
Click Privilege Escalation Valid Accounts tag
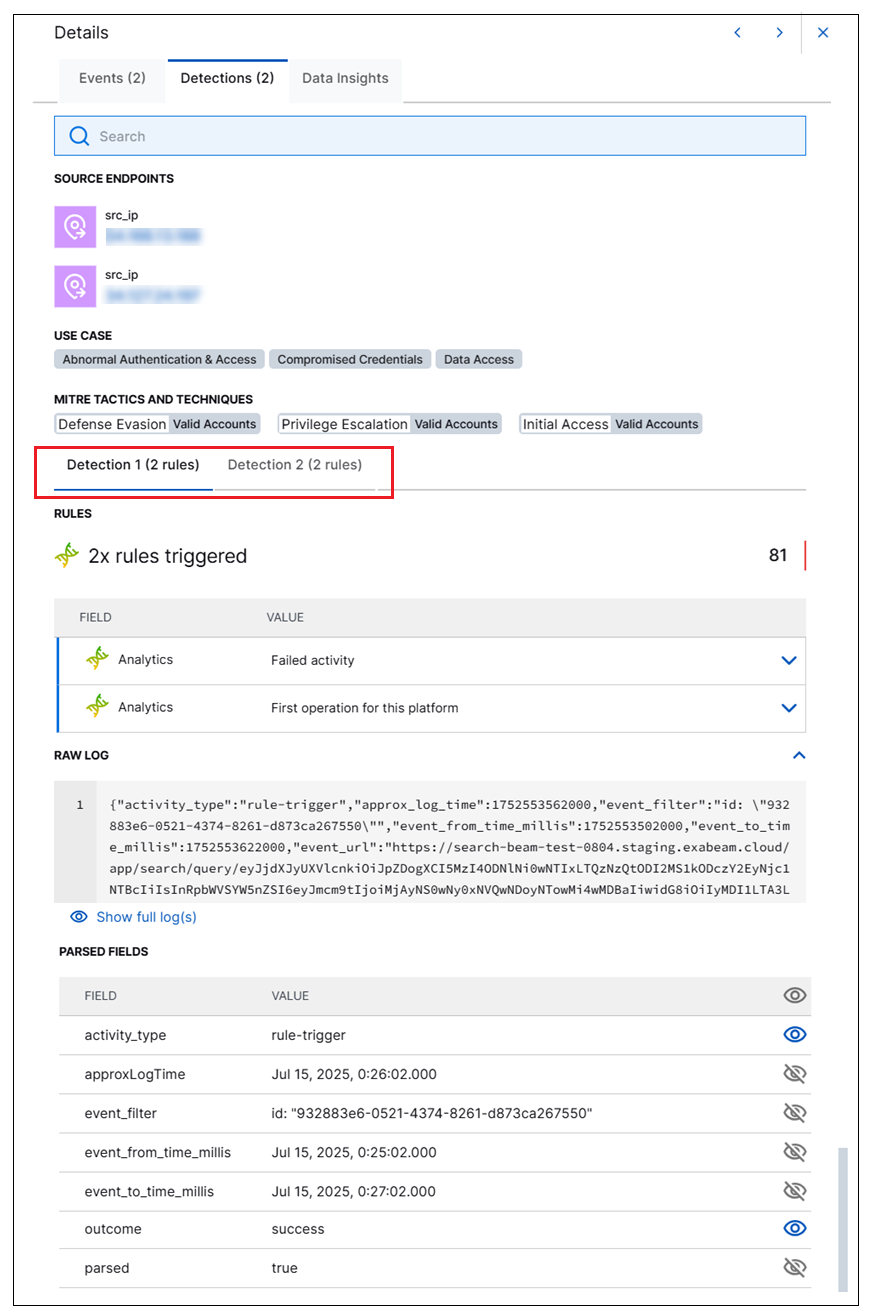pyautogui.click(x=389, y=424)
